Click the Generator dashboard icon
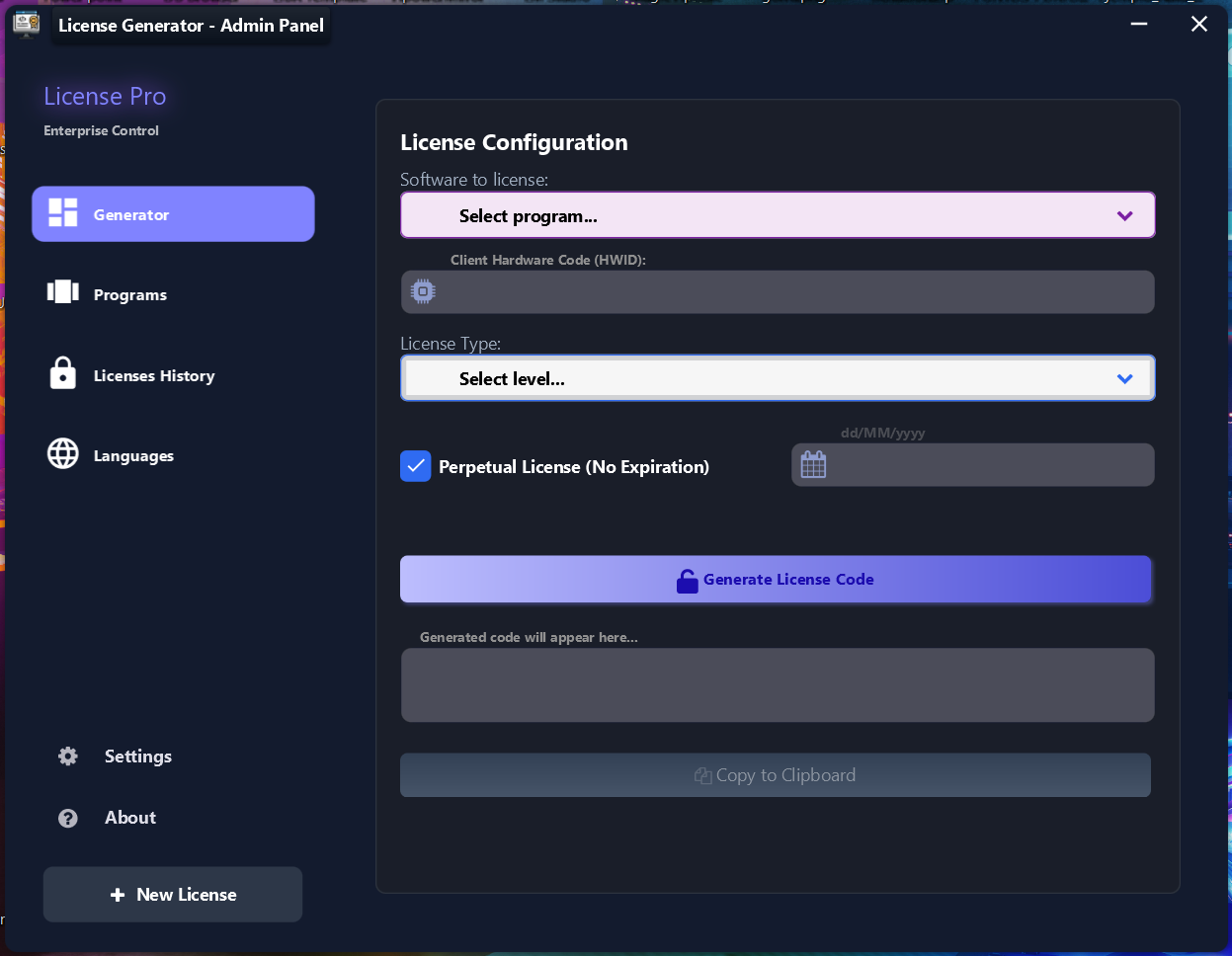Screen dimensions: 1232x956 click(x=63, y=212)
